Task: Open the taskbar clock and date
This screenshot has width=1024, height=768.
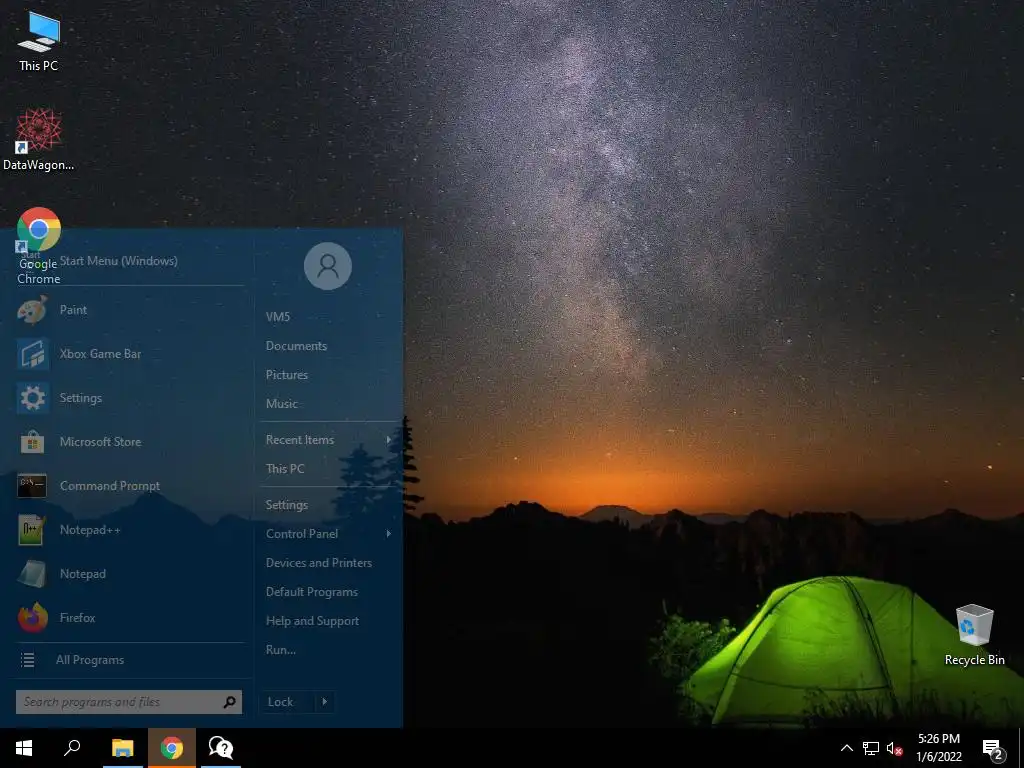Action: click(x=938, y=748)
